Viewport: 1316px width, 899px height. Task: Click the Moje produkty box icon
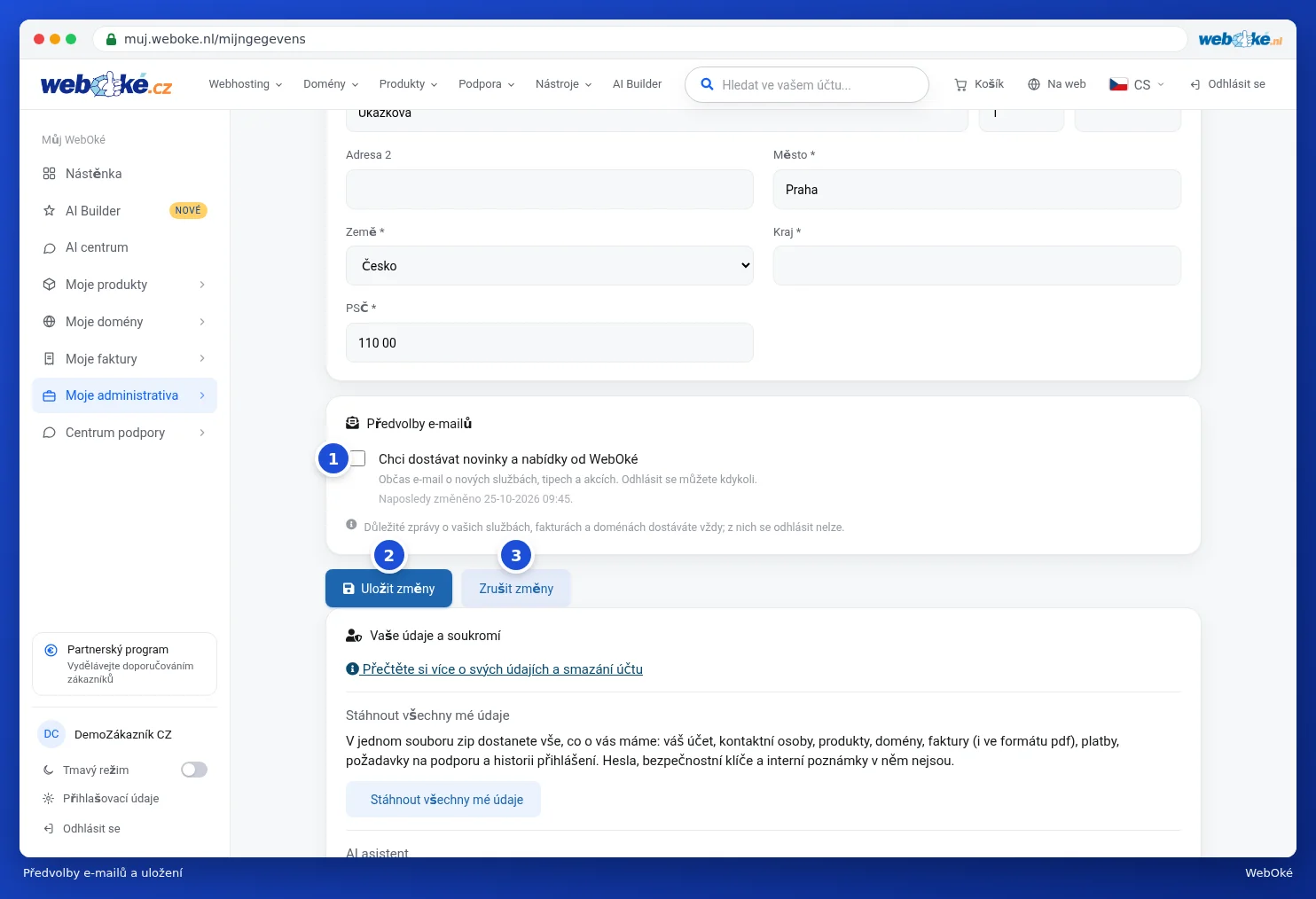(x=50, y=285)
